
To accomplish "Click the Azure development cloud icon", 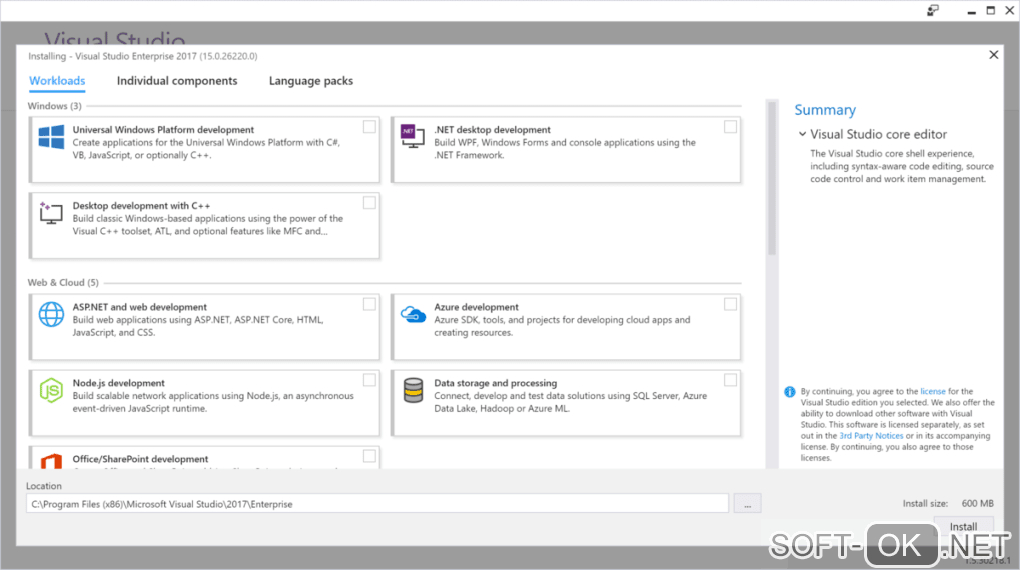I will (x=413, y=315).
